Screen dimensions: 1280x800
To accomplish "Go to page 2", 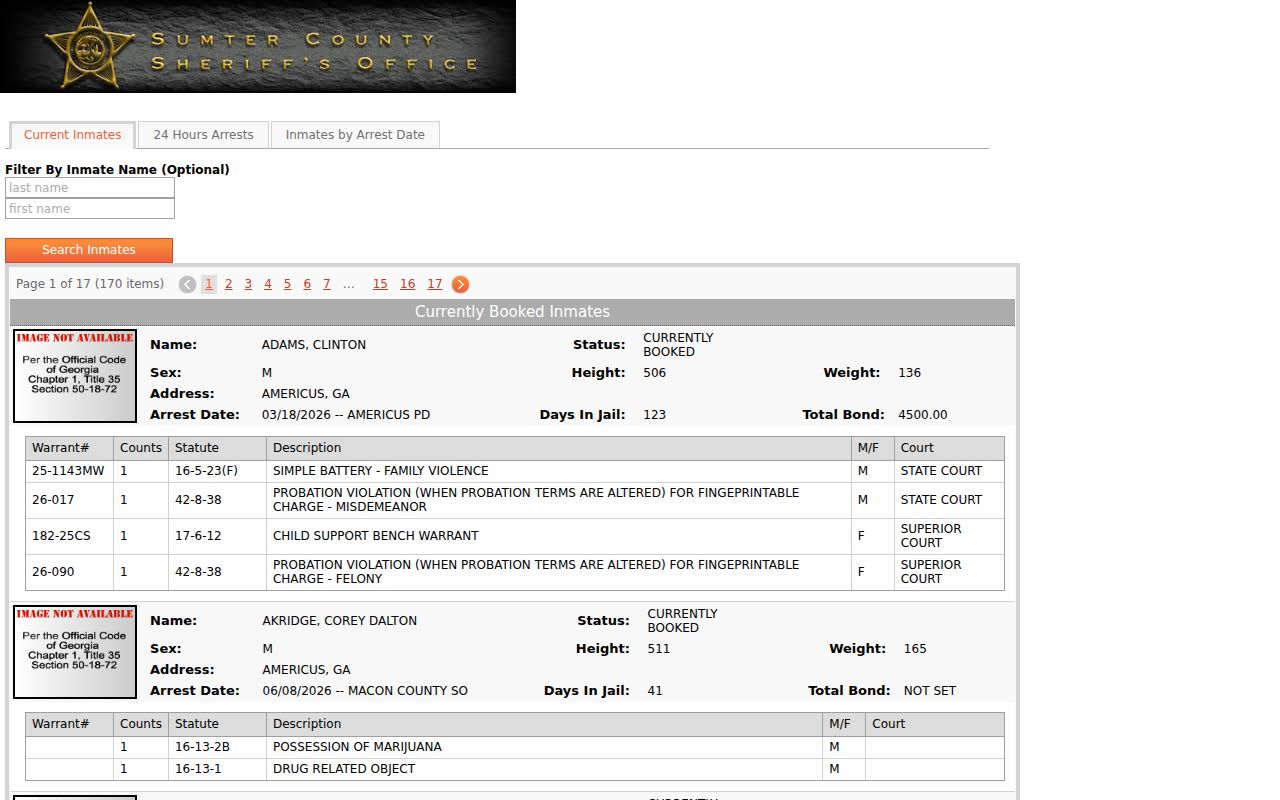I will tap(228, 284).
